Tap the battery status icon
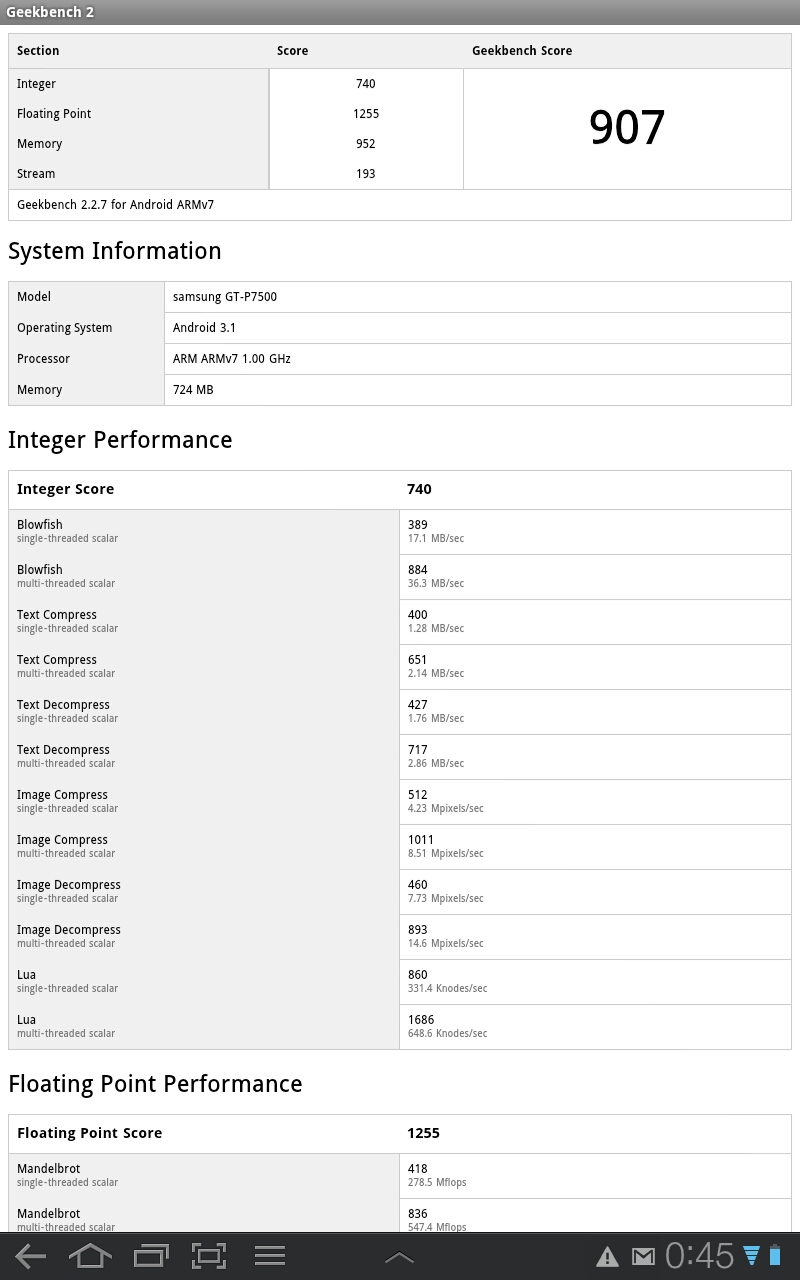 click(775, 1256)
